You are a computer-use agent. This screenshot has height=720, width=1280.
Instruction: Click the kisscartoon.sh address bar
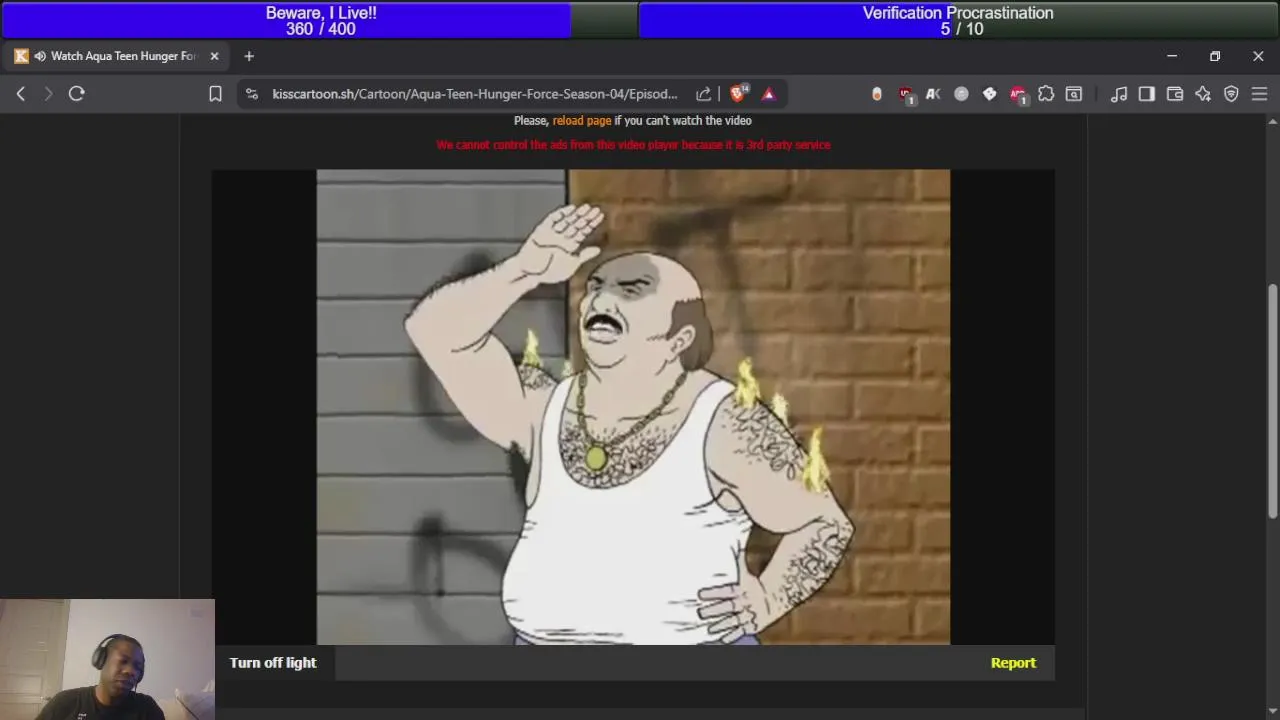point(475,94)
